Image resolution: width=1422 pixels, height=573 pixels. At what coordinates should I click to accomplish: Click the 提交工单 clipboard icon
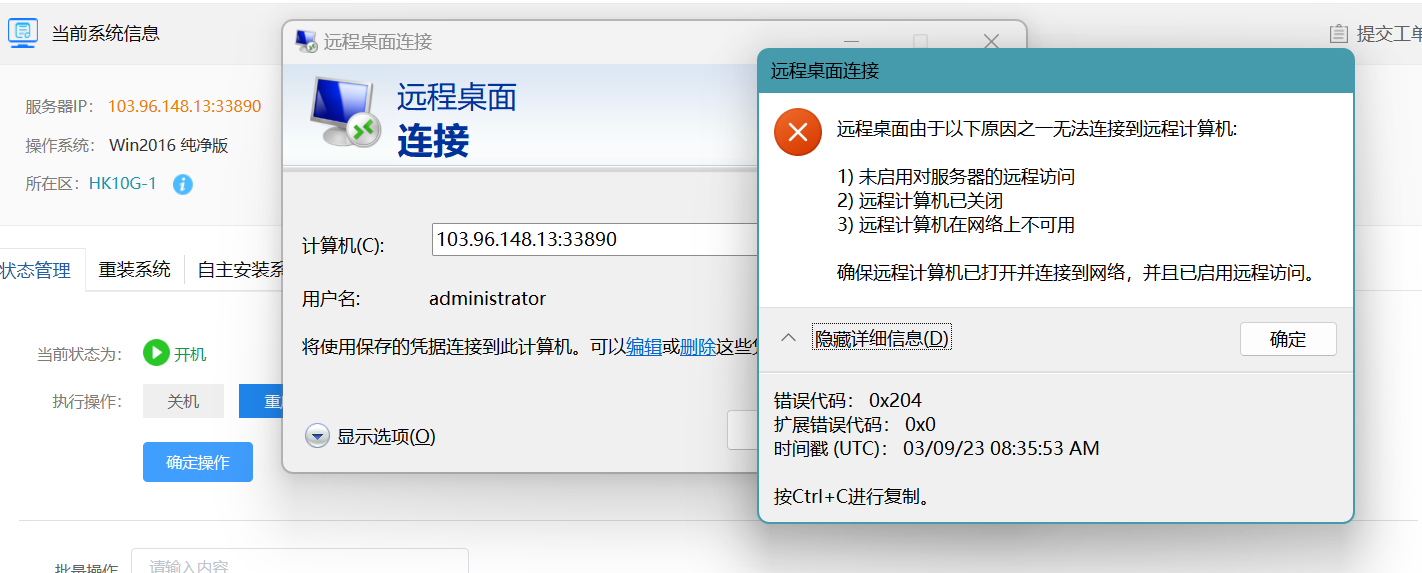(1338, 34)
